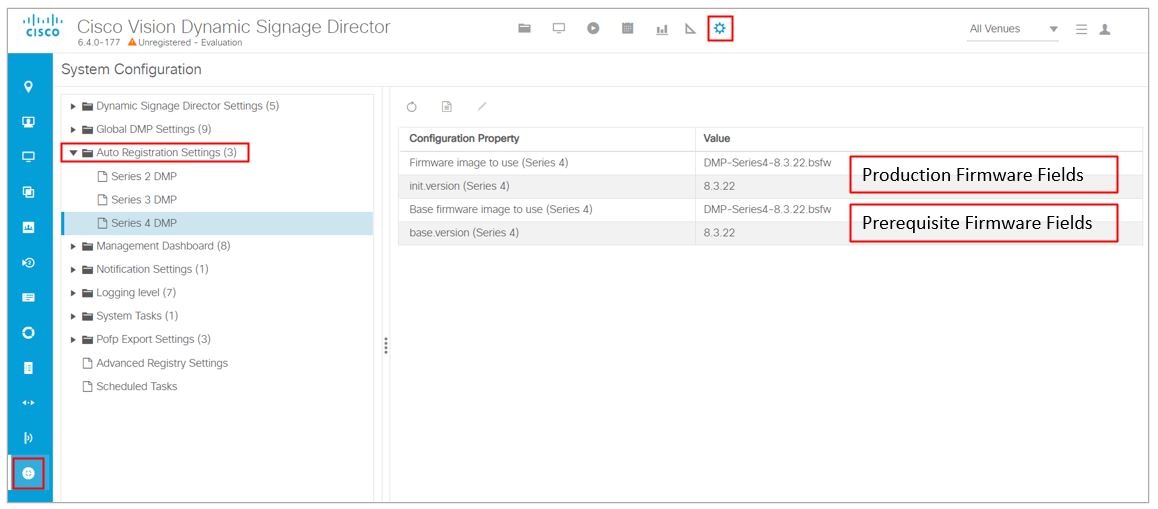Select Series 3 DMP in the tree
The height and width of the screenshot is (509, 1158).
click(144, 199)
